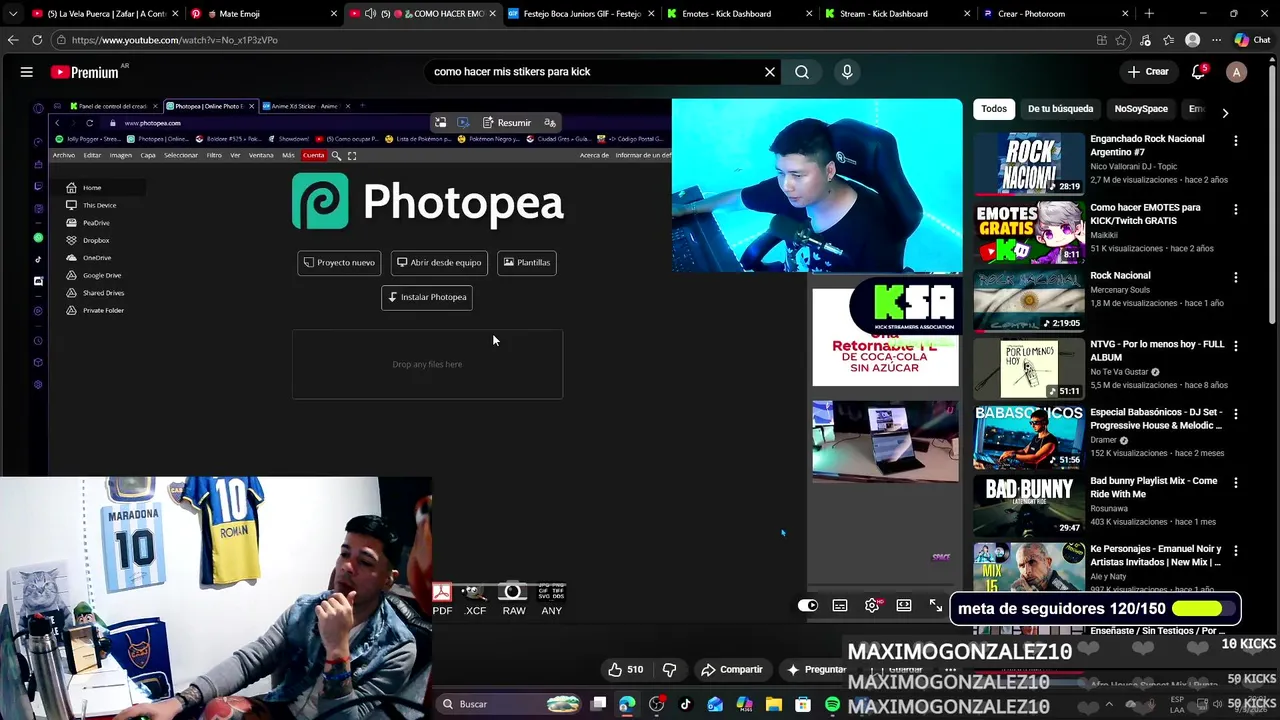Viewport: 1280px width, 720px height.
Task: Switch to Festejo Boca Juniors GIF tab
Action: click(x=580, y=14)
